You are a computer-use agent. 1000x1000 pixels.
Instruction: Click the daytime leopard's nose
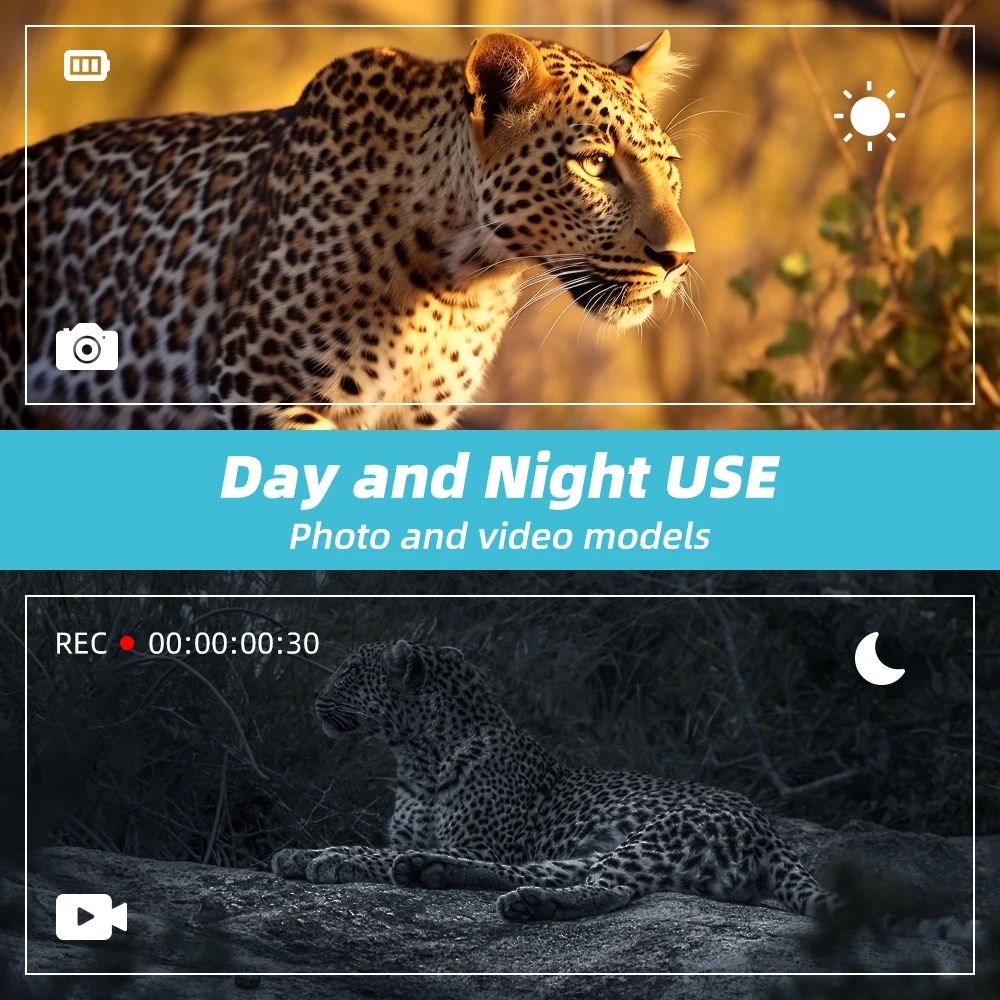pyautogui.click(x=672, y=257)
